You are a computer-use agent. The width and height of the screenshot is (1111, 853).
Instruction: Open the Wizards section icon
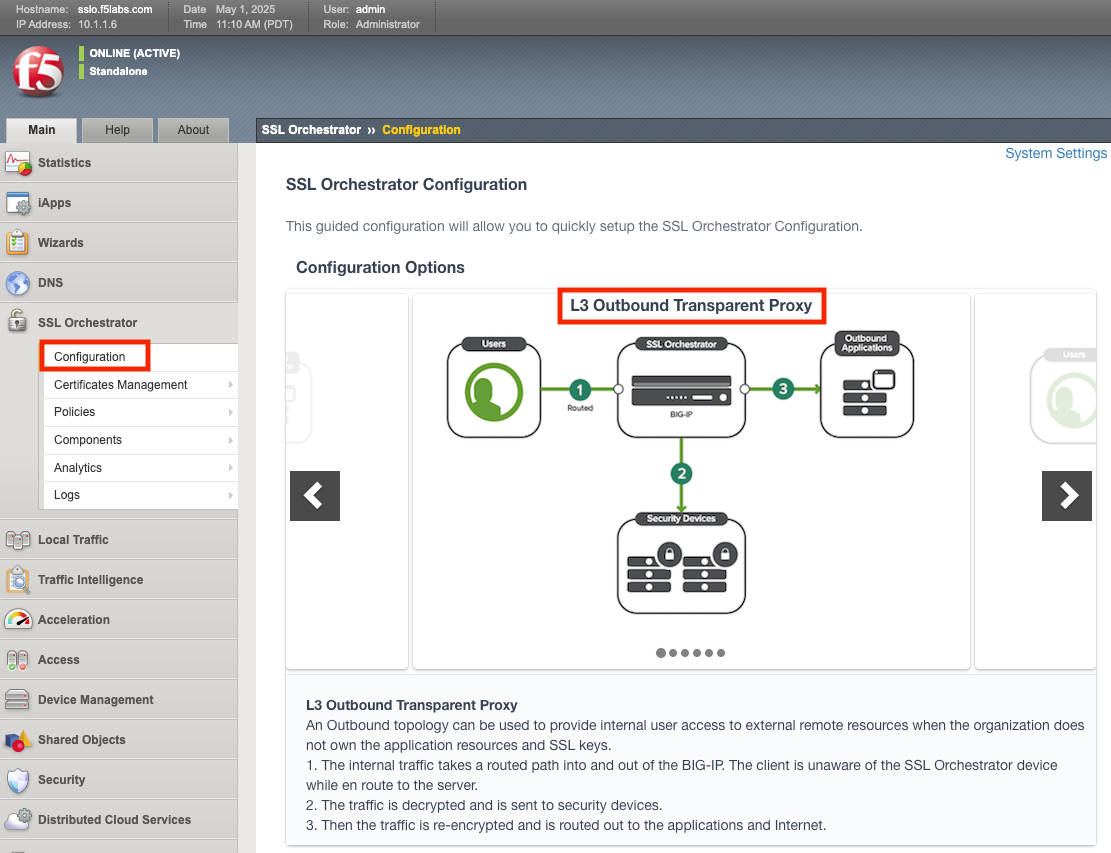[17, 242]
